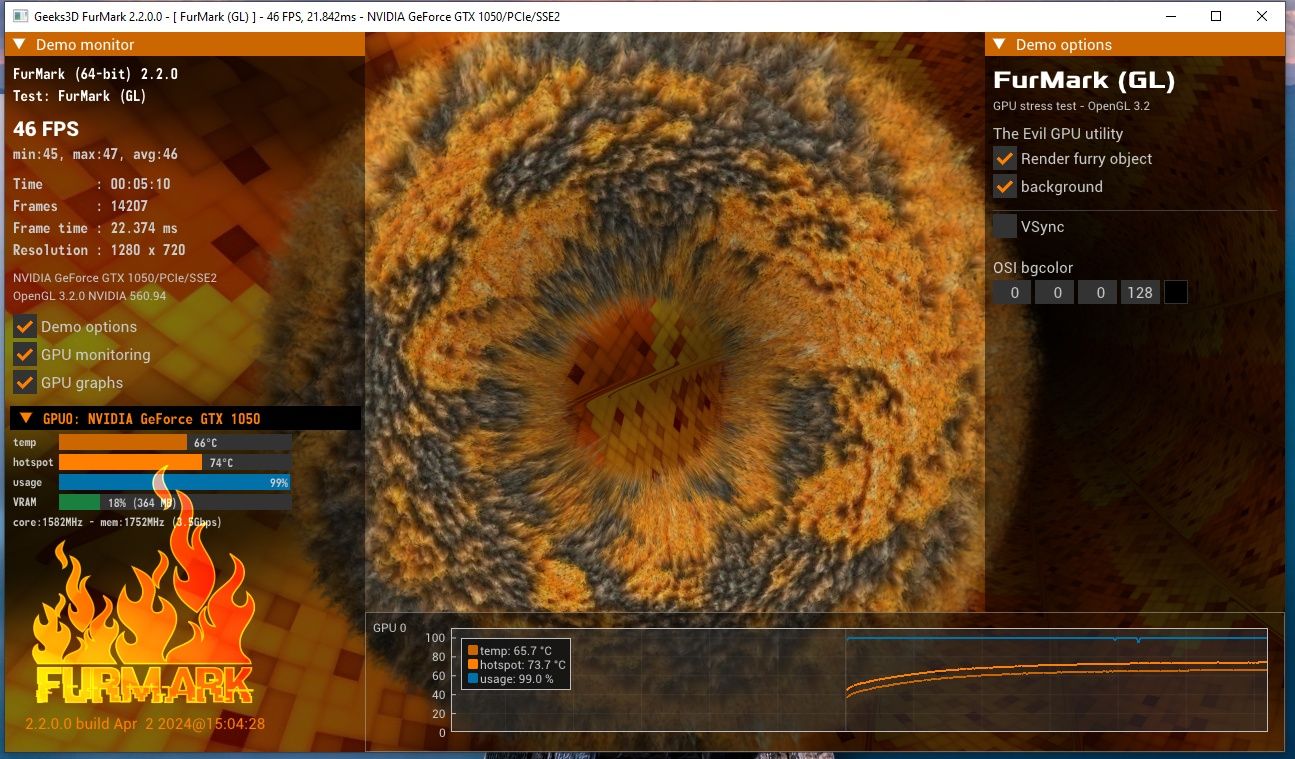Click the second OSI bgcolor value field

coord(1055,292)
